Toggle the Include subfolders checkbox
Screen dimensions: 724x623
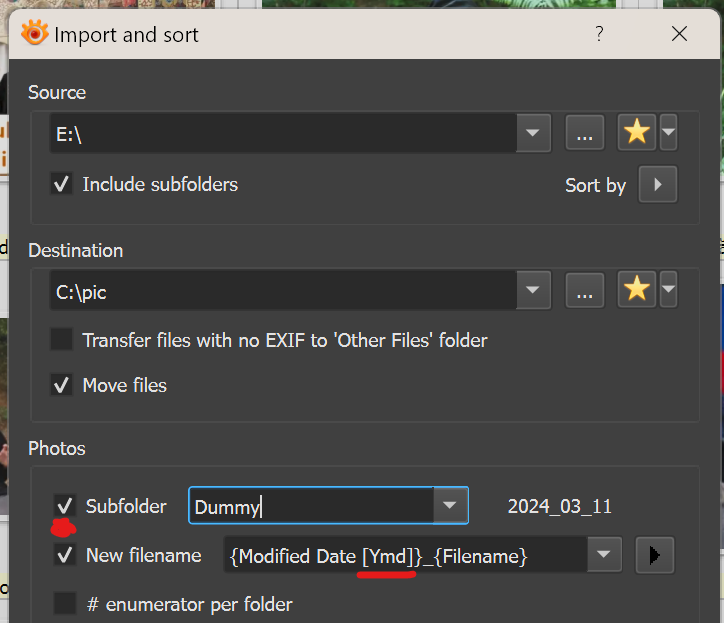(62, 184)
